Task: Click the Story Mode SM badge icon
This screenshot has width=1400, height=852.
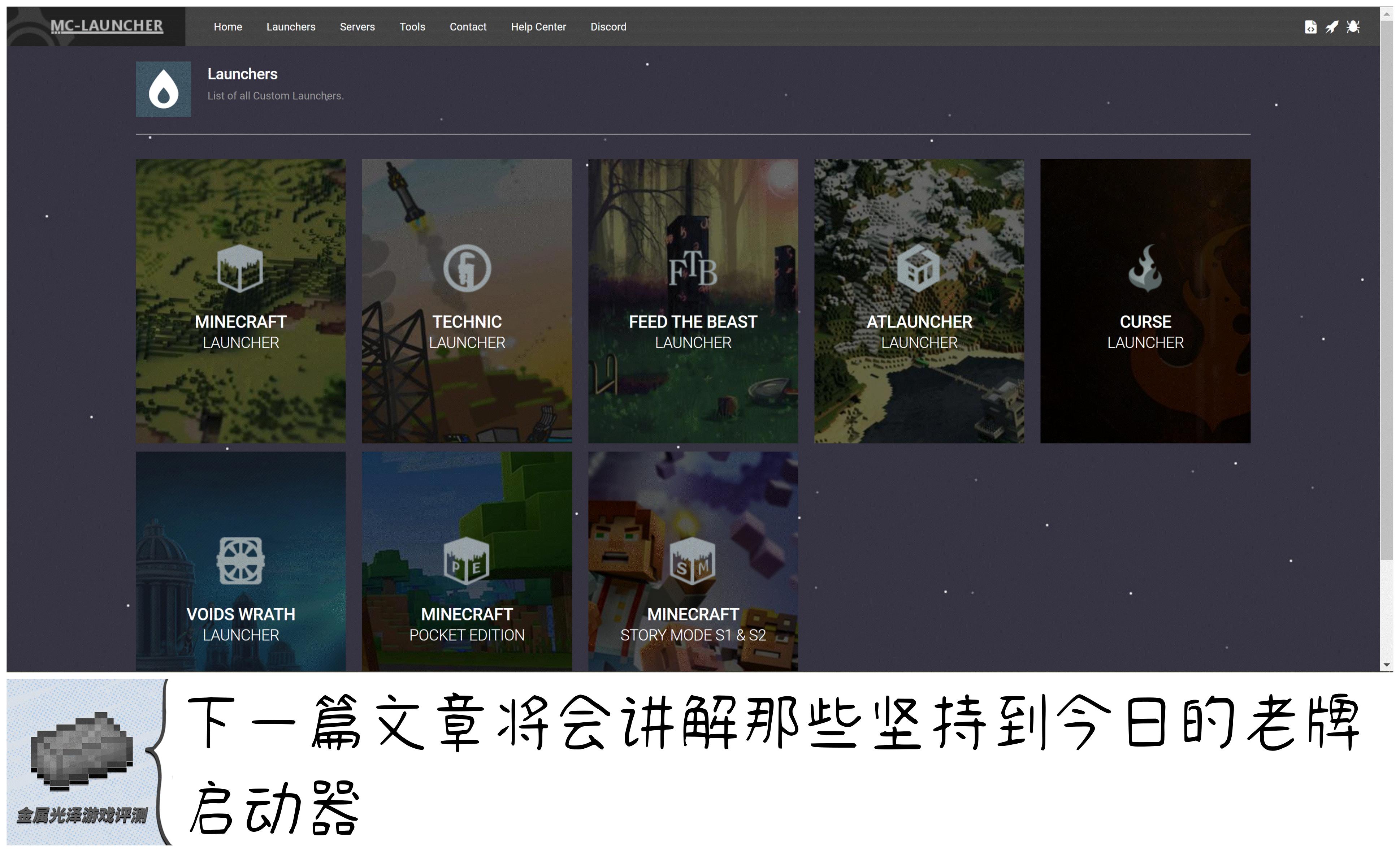Action: point(692,562)
